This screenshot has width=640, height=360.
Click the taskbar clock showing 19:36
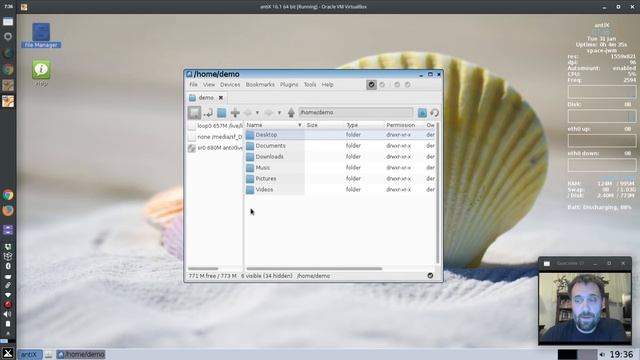(x=622, y=354)
